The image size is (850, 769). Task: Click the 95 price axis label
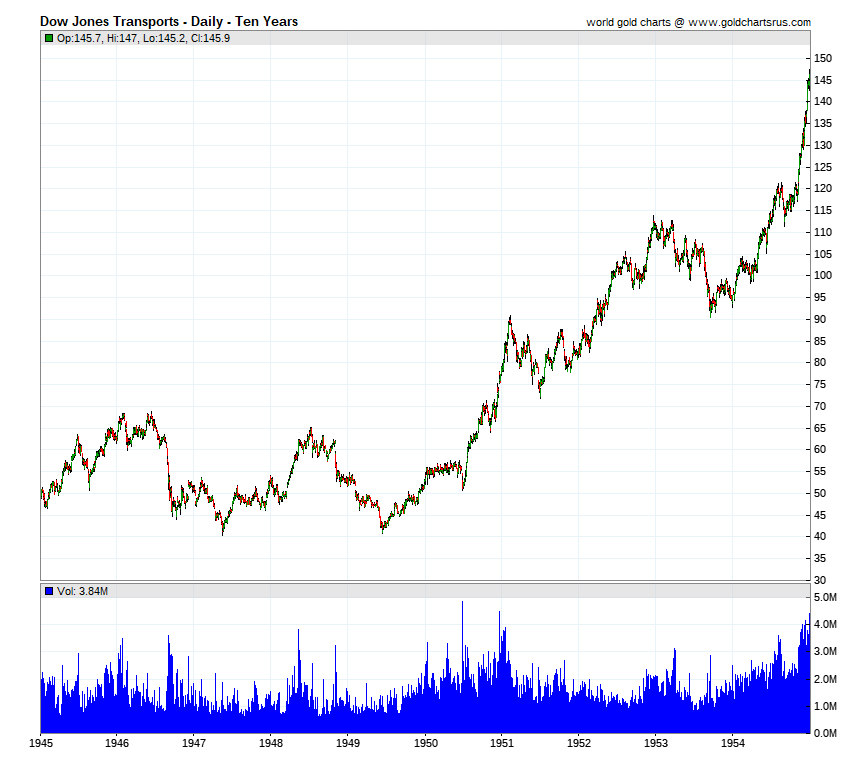click(x=820, y=298)
